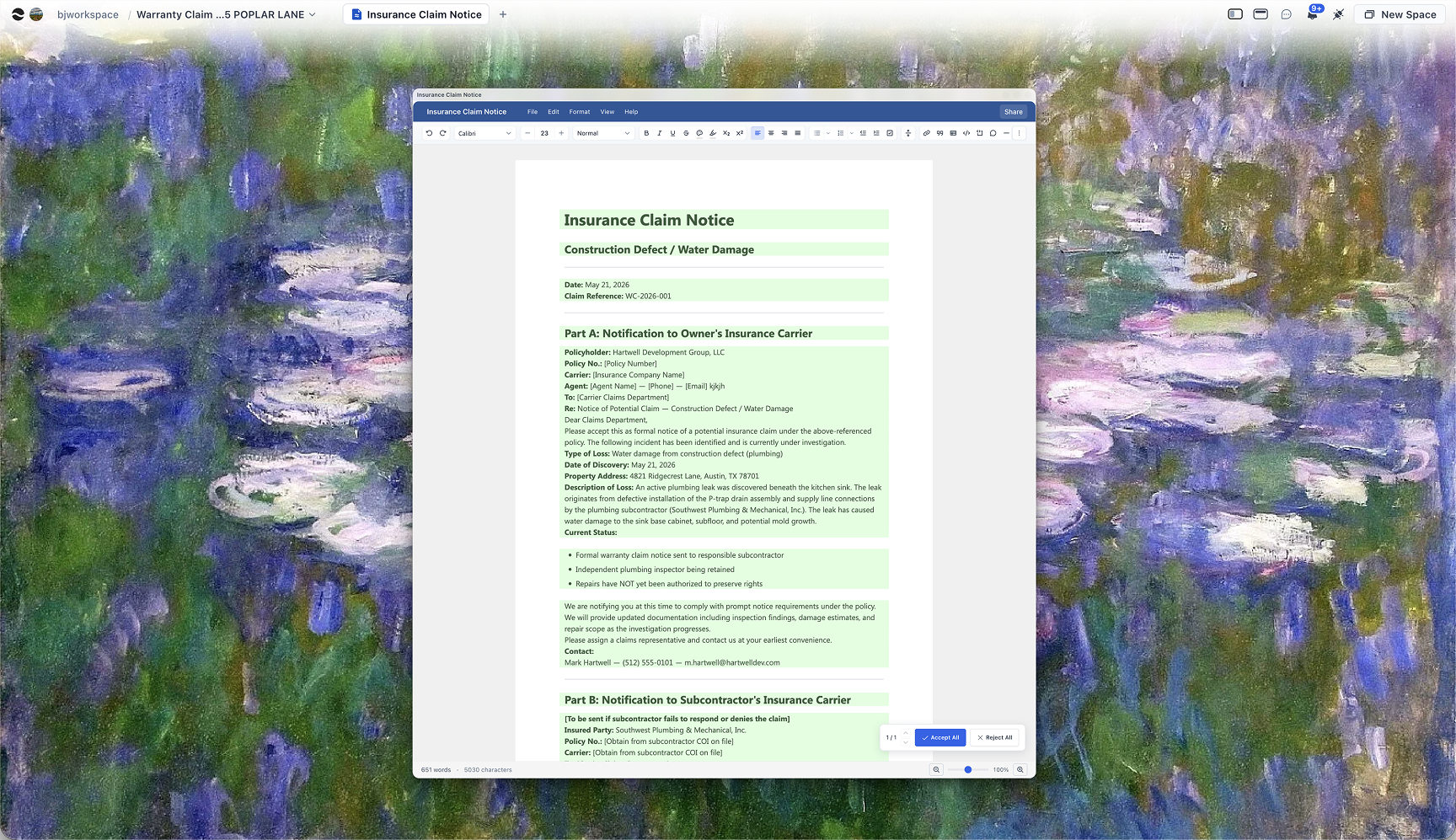Accept all suggested changes
Image resolution: width=1456 pixels, height=840 pixels.
tap(940, 737)
